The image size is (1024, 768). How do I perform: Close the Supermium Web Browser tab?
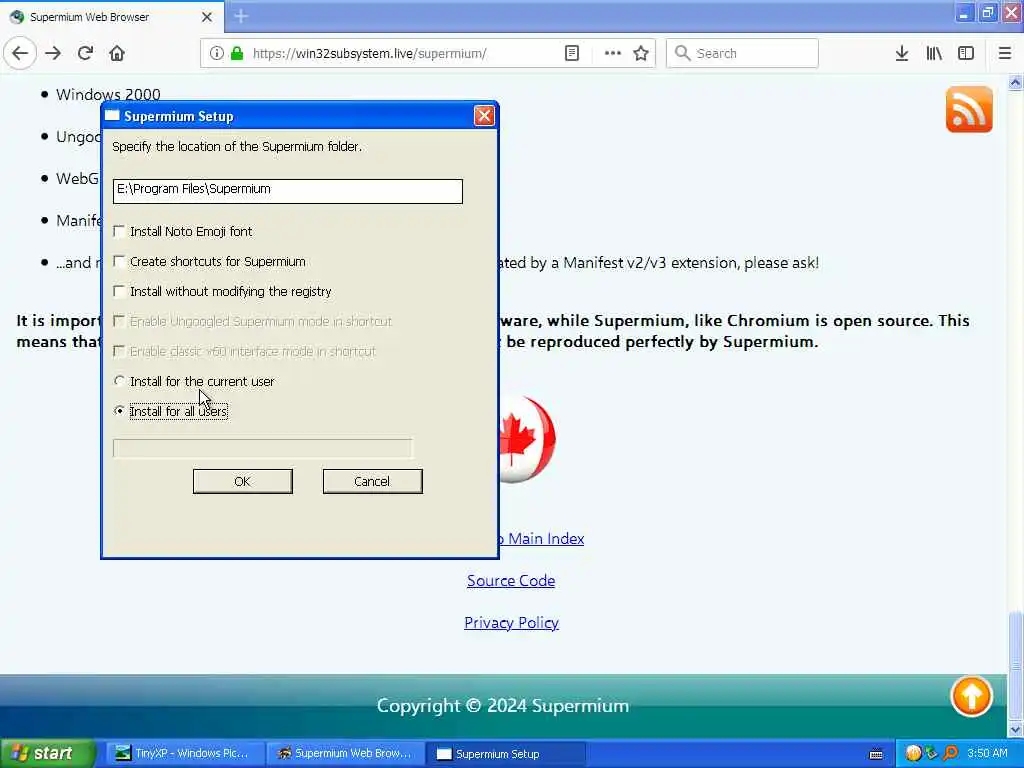pos(207,17)
